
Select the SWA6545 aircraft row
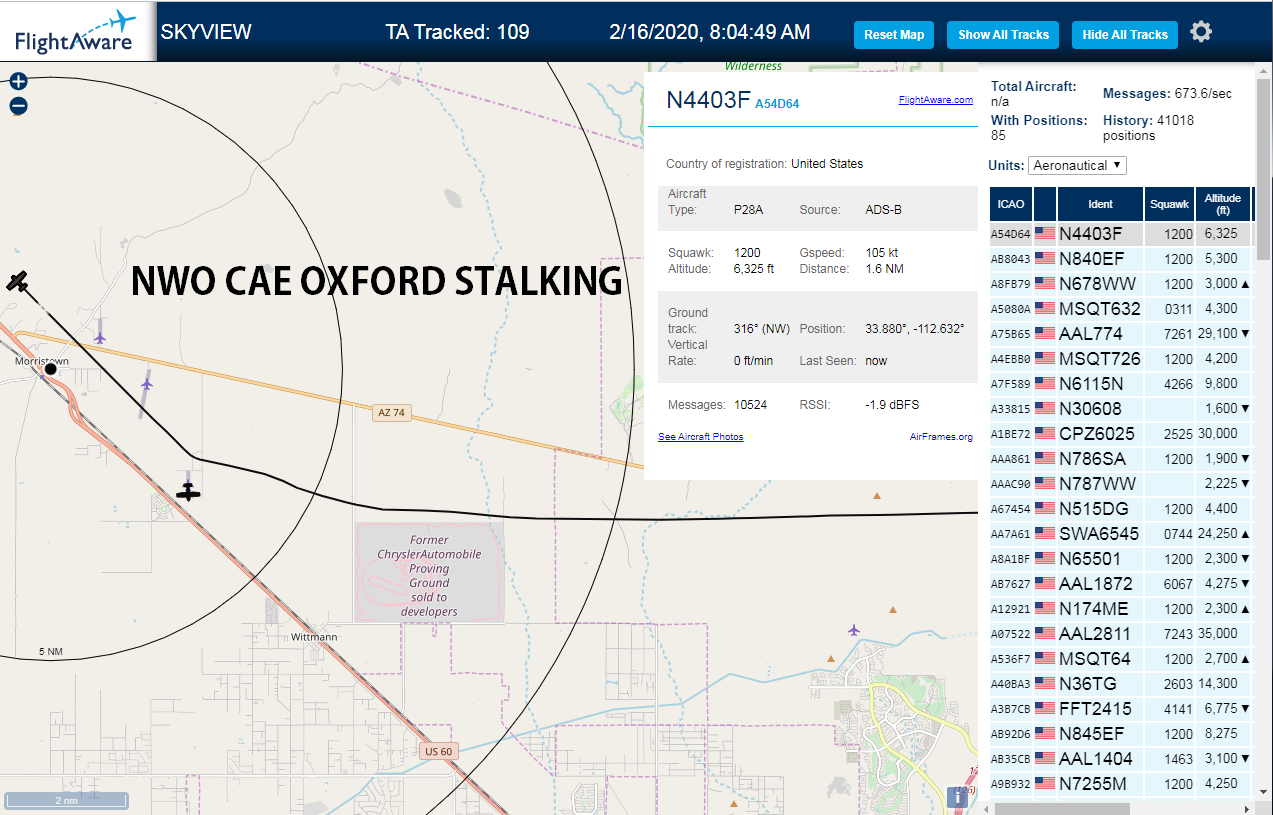click(1120, 534)
